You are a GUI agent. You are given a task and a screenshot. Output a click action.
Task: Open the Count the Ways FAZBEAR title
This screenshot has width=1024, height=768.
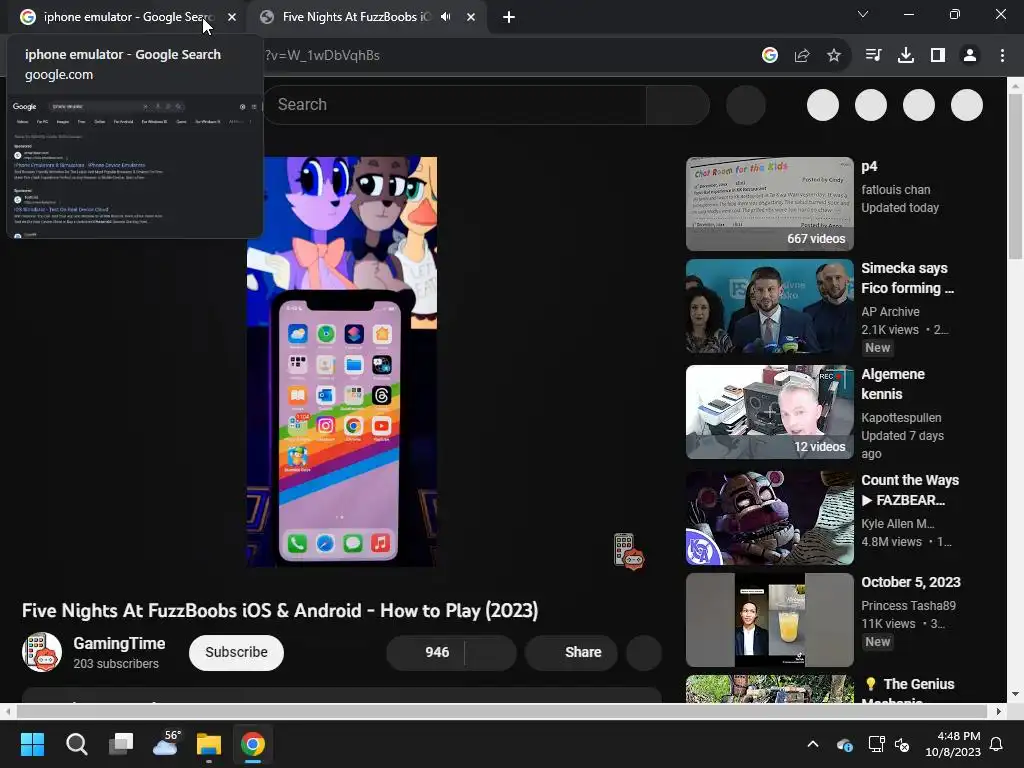pos(910,490)
